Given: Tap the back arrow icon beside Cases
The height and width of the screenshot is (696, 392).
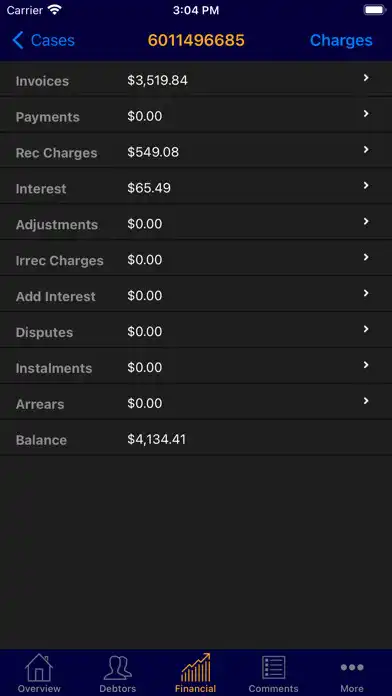Looking at the screenshot, I should point(18,40).
